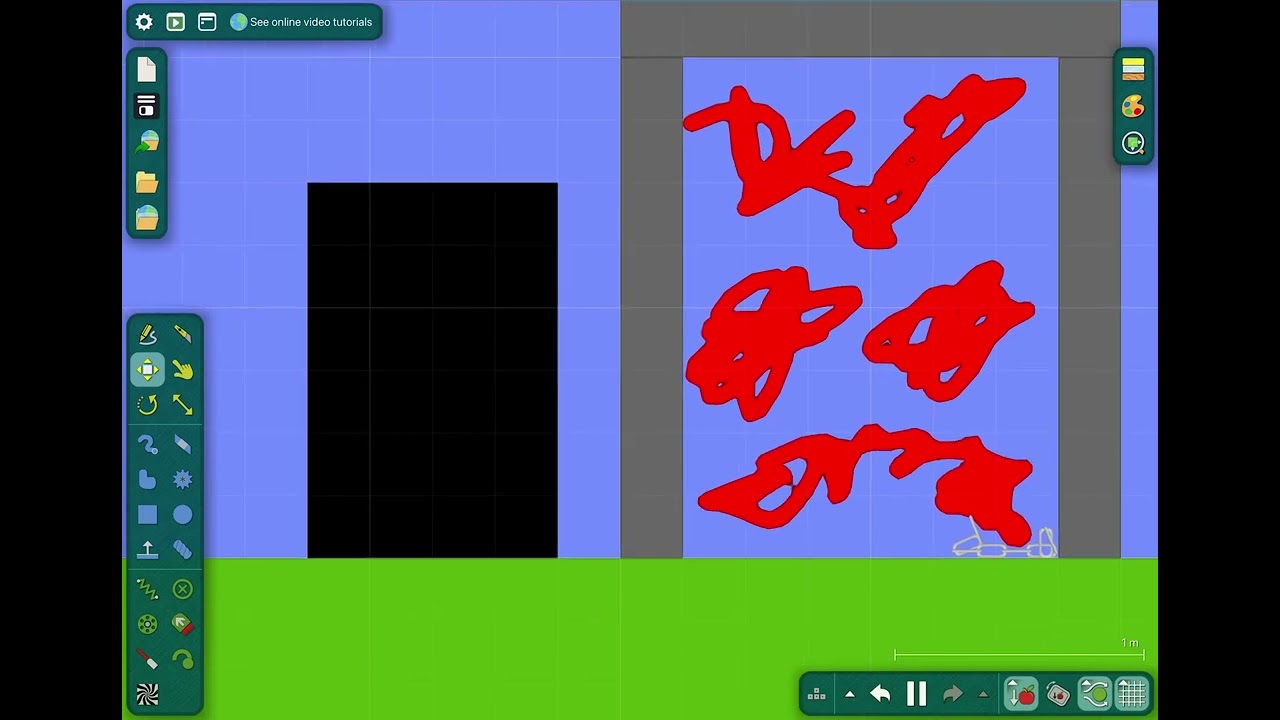
Task: Expand the undo history arrow
Action: click(x=850, y=694)
